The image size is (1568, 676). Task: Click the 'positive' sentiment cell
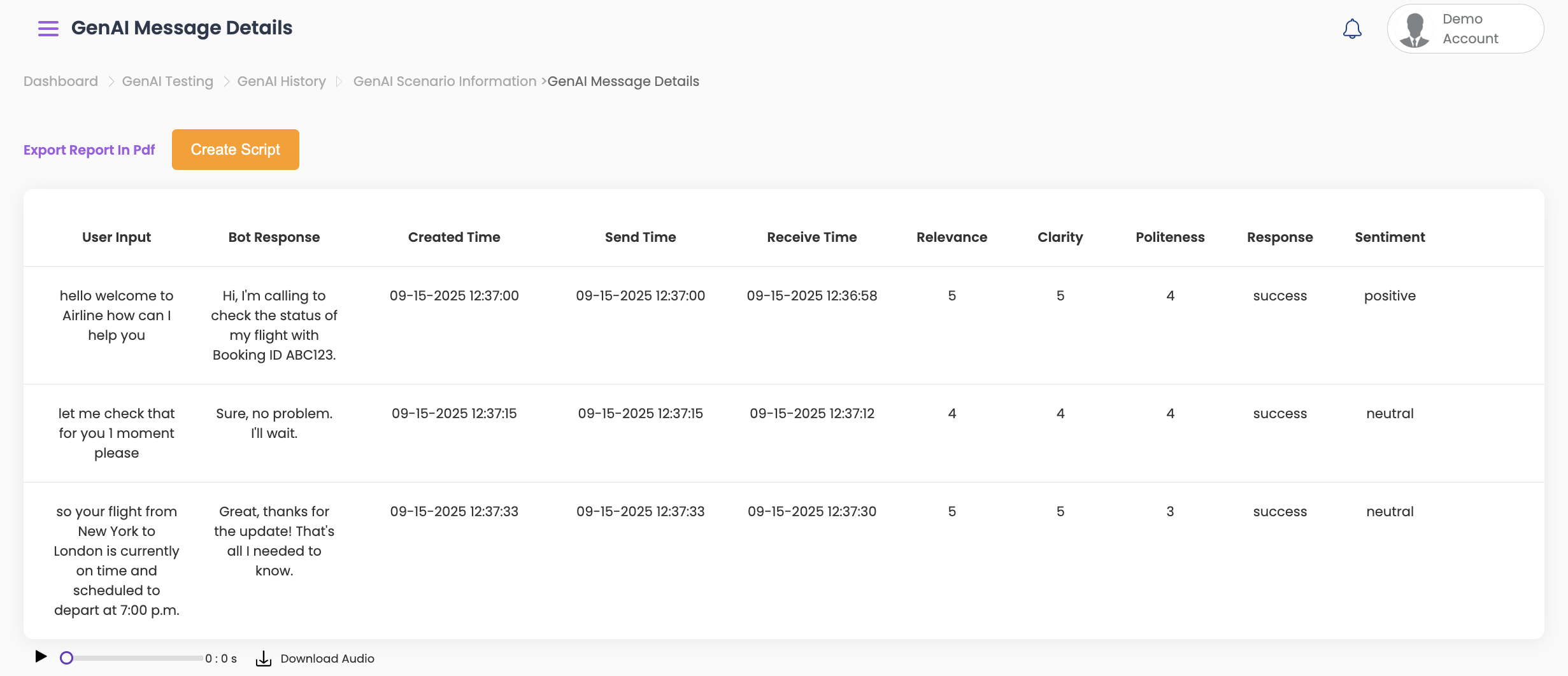[1390, 296]
